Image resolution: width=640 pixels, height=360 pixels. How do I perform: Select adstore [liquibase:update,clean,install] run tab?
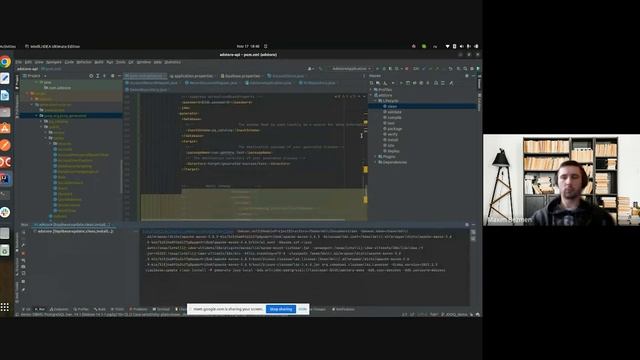tap(73, 224)
